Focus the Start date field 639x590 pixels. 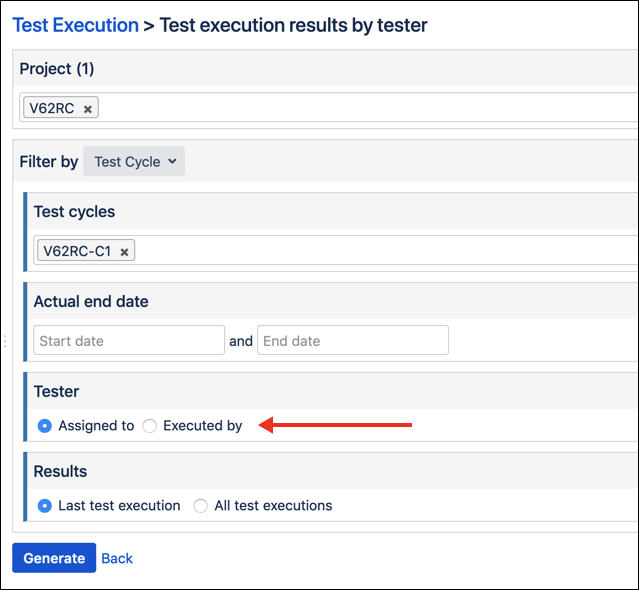(x=129, y=341)
